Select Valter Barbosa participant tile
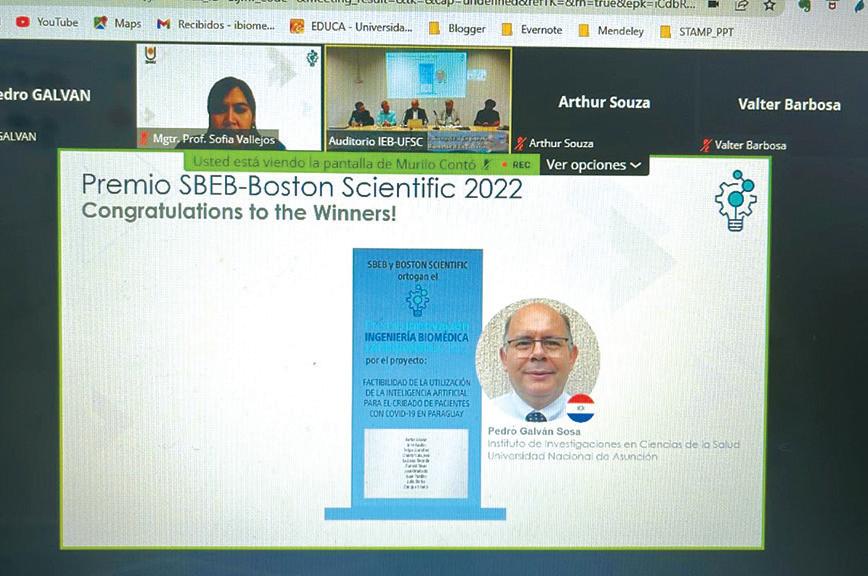This screenshot has width=868, height=576. 789,104
